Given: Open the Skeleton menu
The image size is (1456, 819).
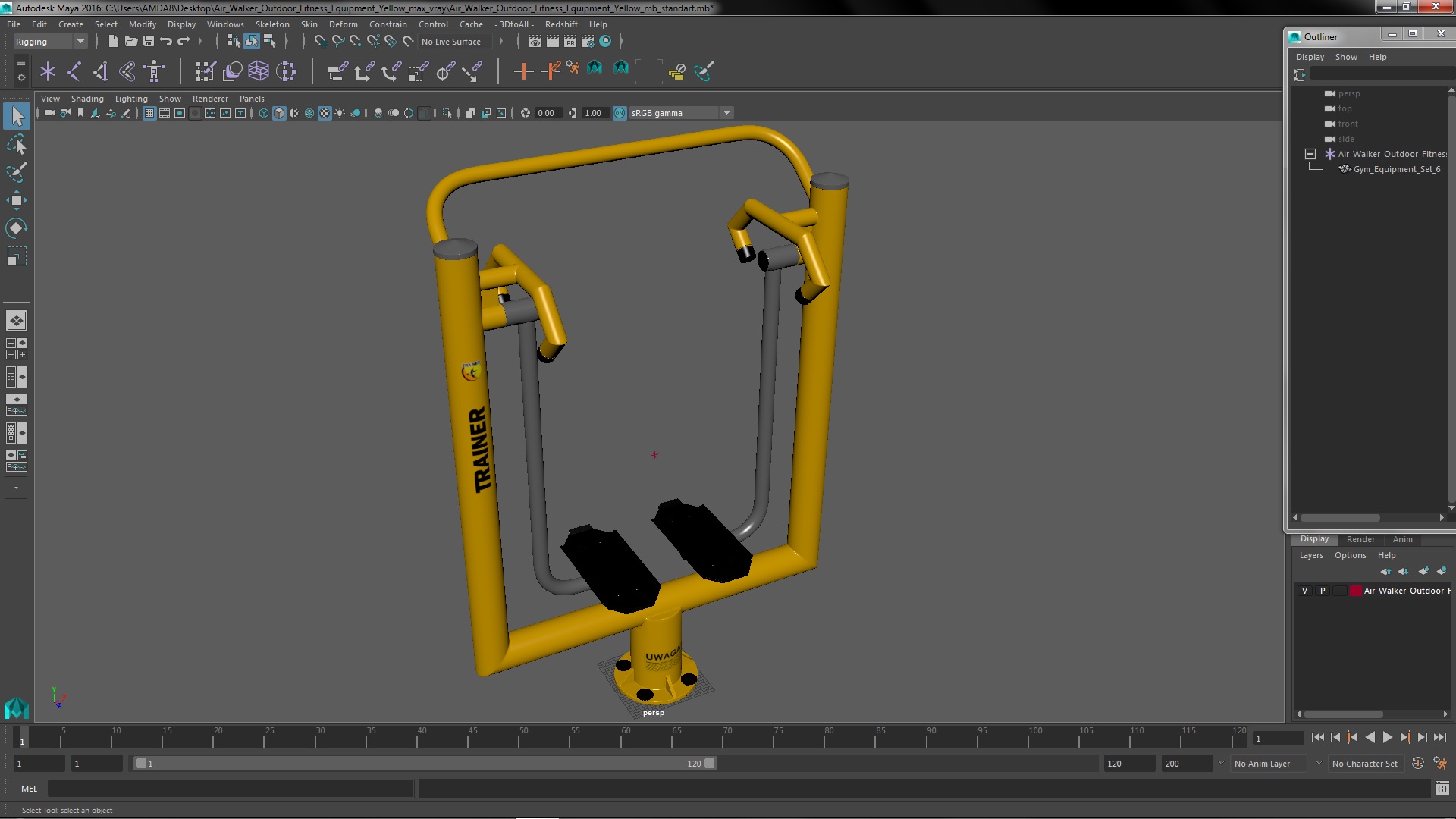Looking at the screenshot, I should click(x=271, y=24).
